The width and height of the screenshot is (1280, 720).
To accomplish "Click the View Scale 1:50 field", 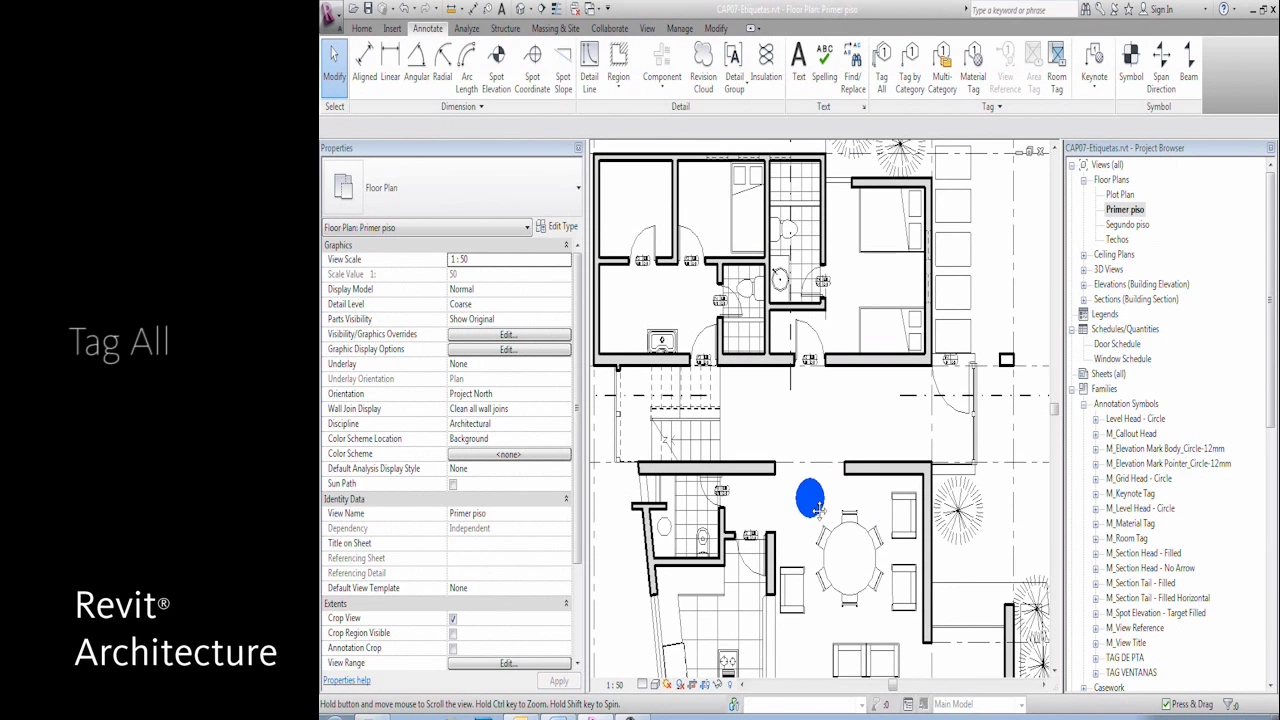I will [509, 260].
